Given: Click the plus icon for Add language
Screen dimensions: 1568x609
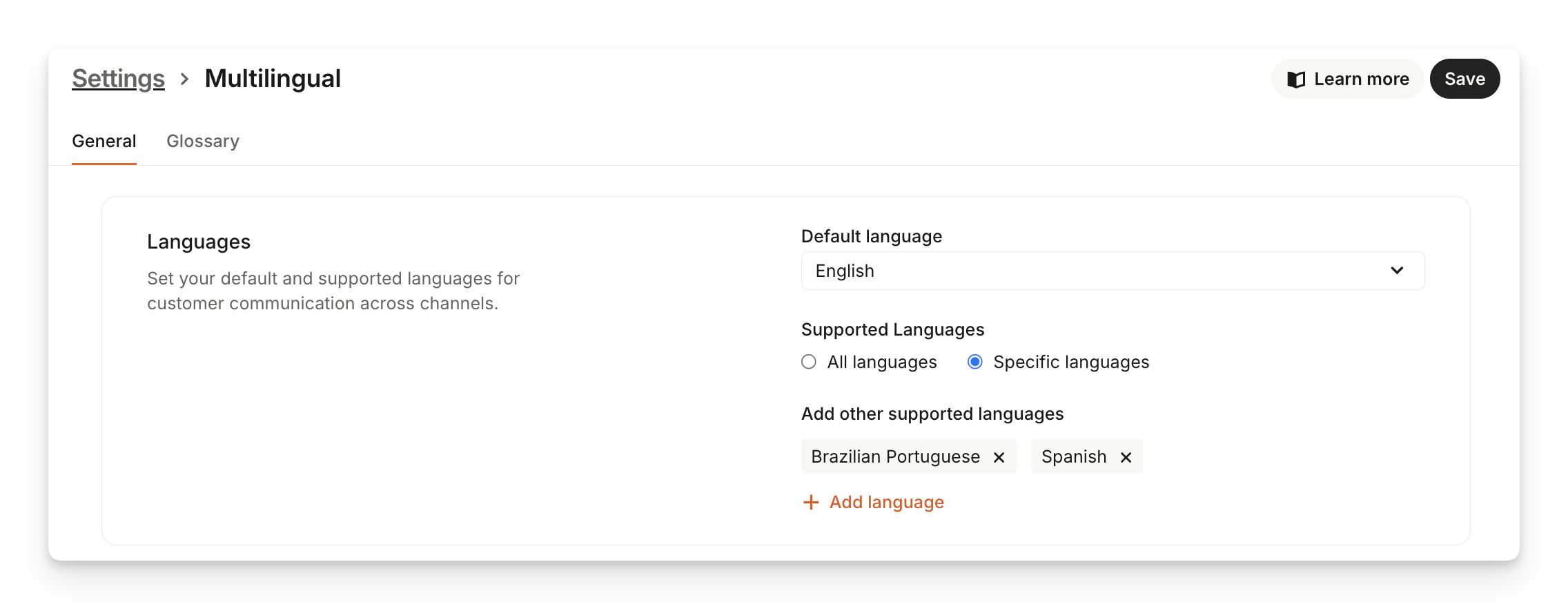Looking at the screenshot, I should [x=811, y=502].
